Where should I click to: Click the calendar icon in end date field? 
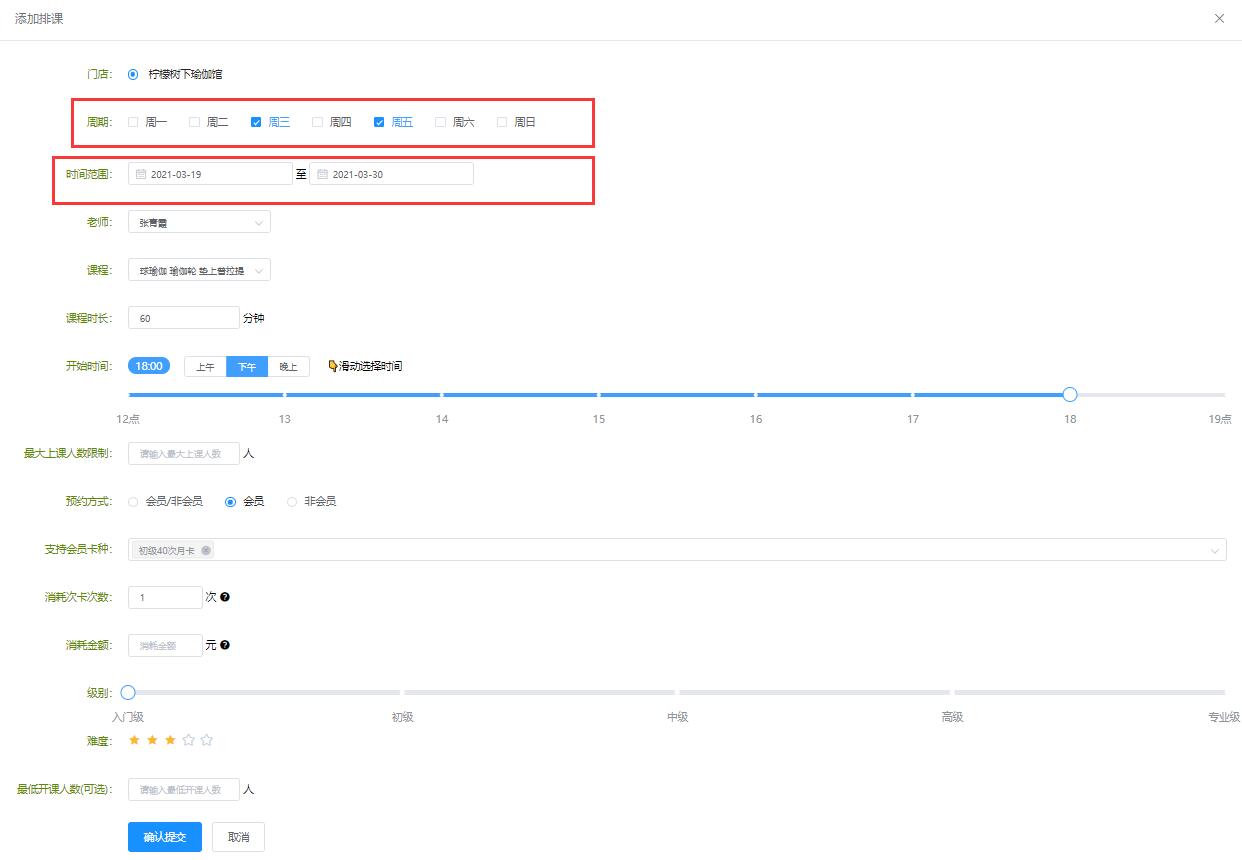pyautogui.click(x=322, y=174)
